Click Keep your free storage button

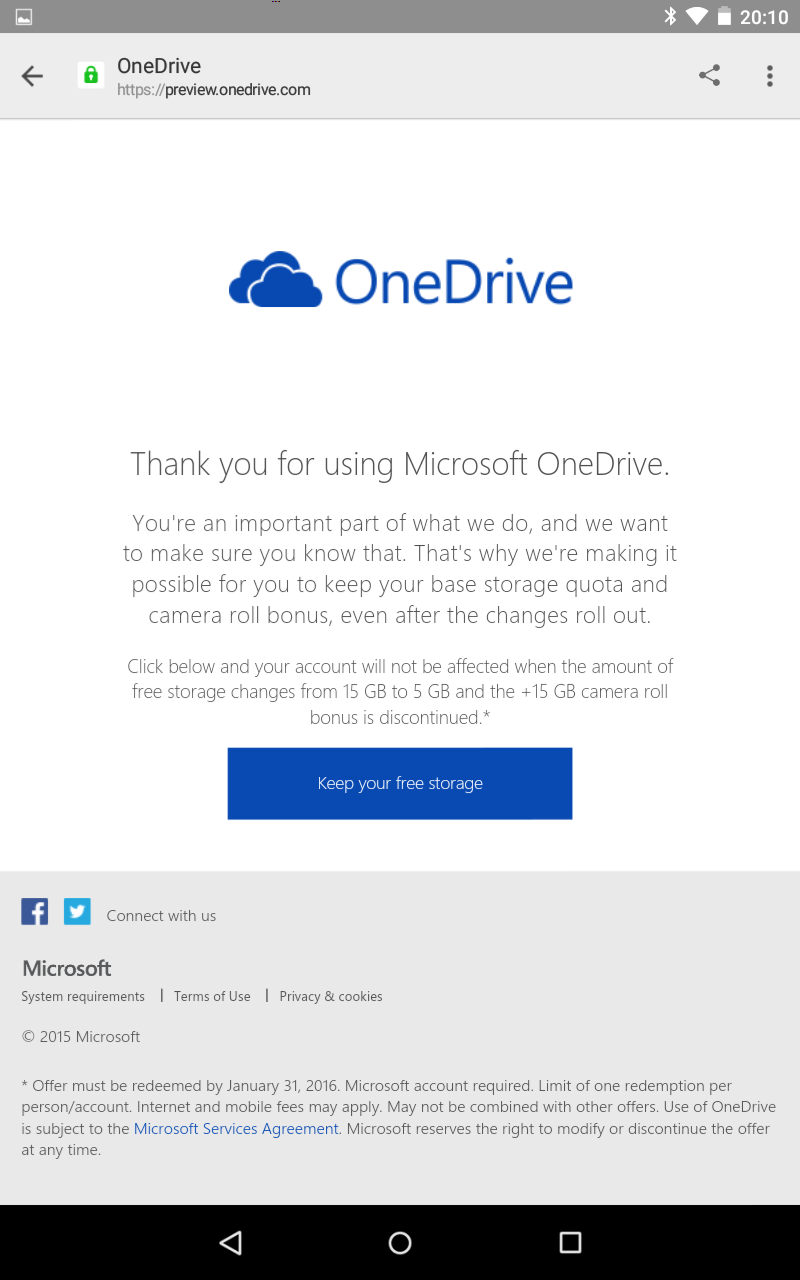pos(400,783)
